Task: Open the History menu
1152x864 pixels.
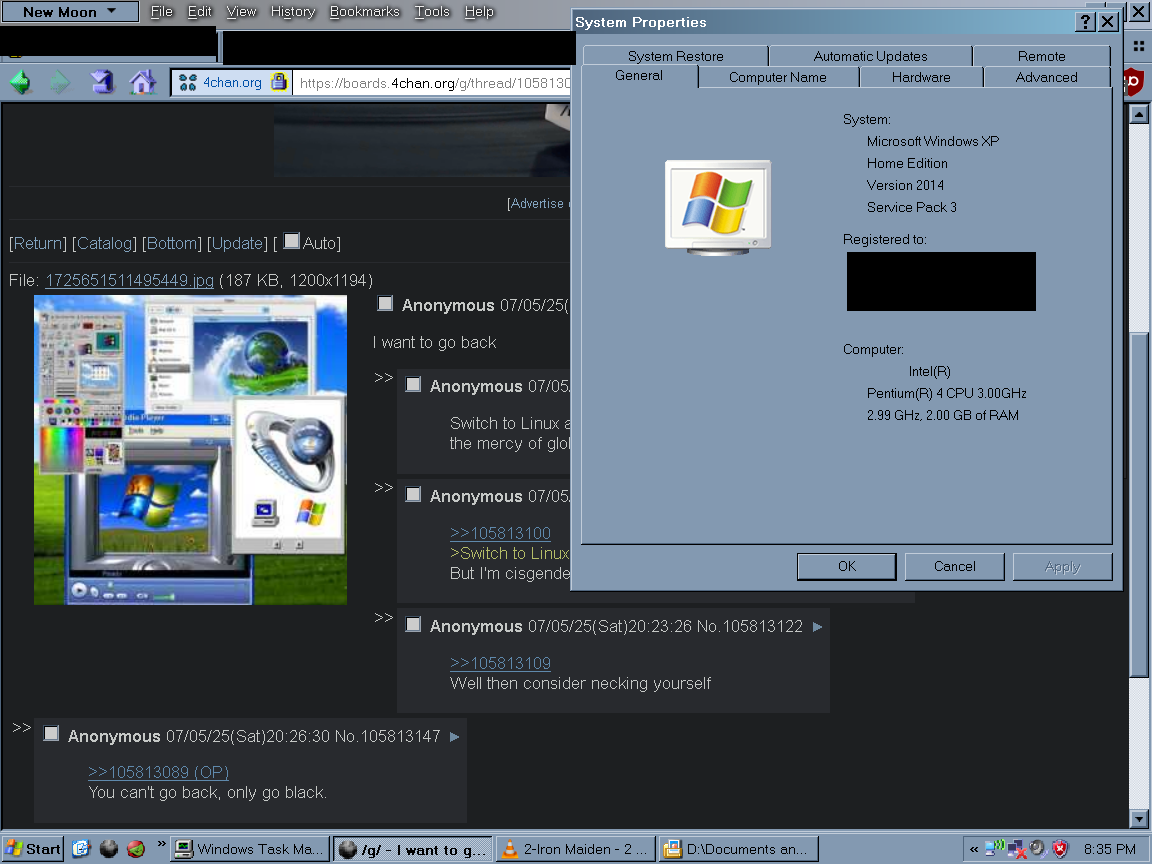Action: [292, 12]
